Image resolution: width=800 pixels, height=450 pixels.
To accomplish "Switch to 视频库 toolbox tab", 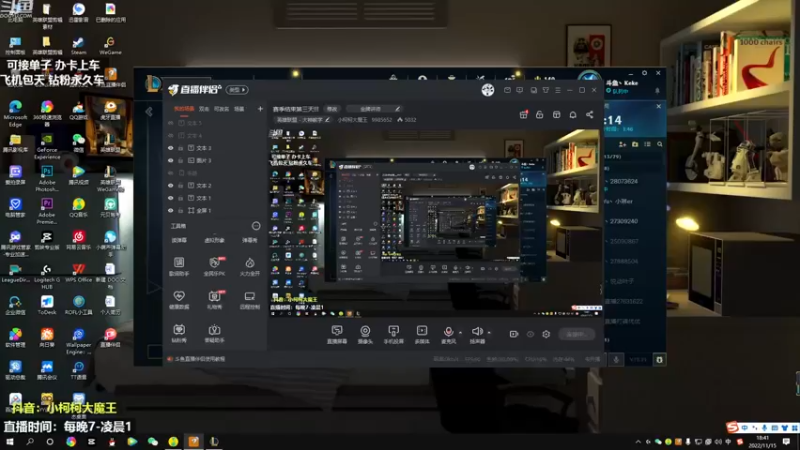I will [179, 240].
